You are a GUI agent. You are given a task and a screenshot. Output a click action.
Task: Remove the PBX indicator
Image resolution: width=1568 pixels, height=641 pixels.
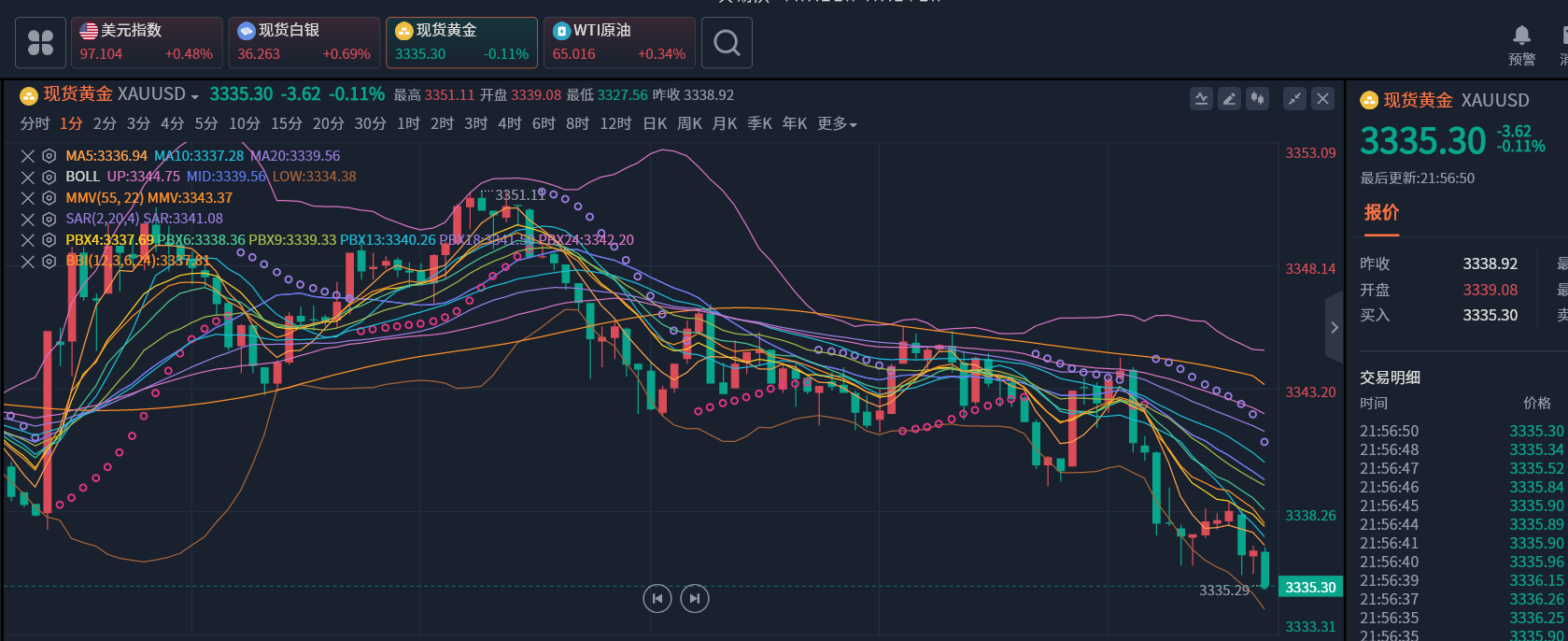coord(28,240)
